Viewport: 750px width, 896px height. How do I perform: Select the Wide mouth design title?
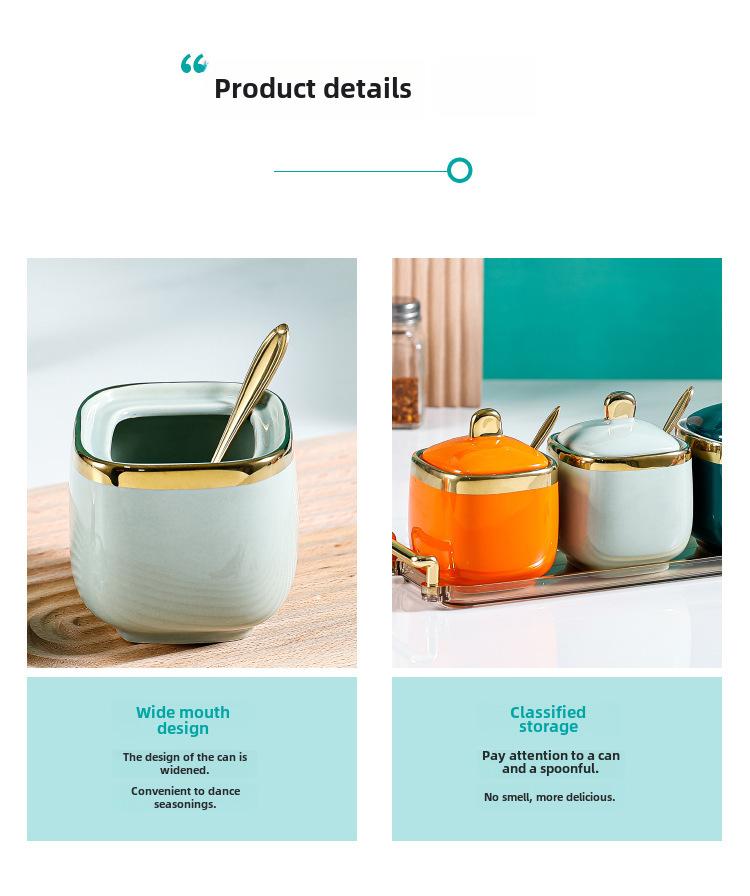(x=183, y=720)
